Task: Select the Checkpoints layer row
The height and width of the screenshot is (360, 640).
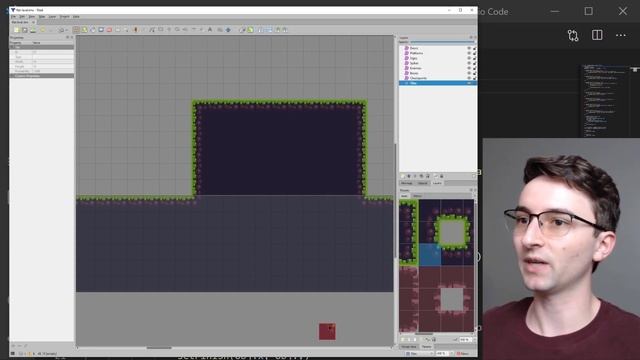Action: pyautogui.click(x=438, y=78)
